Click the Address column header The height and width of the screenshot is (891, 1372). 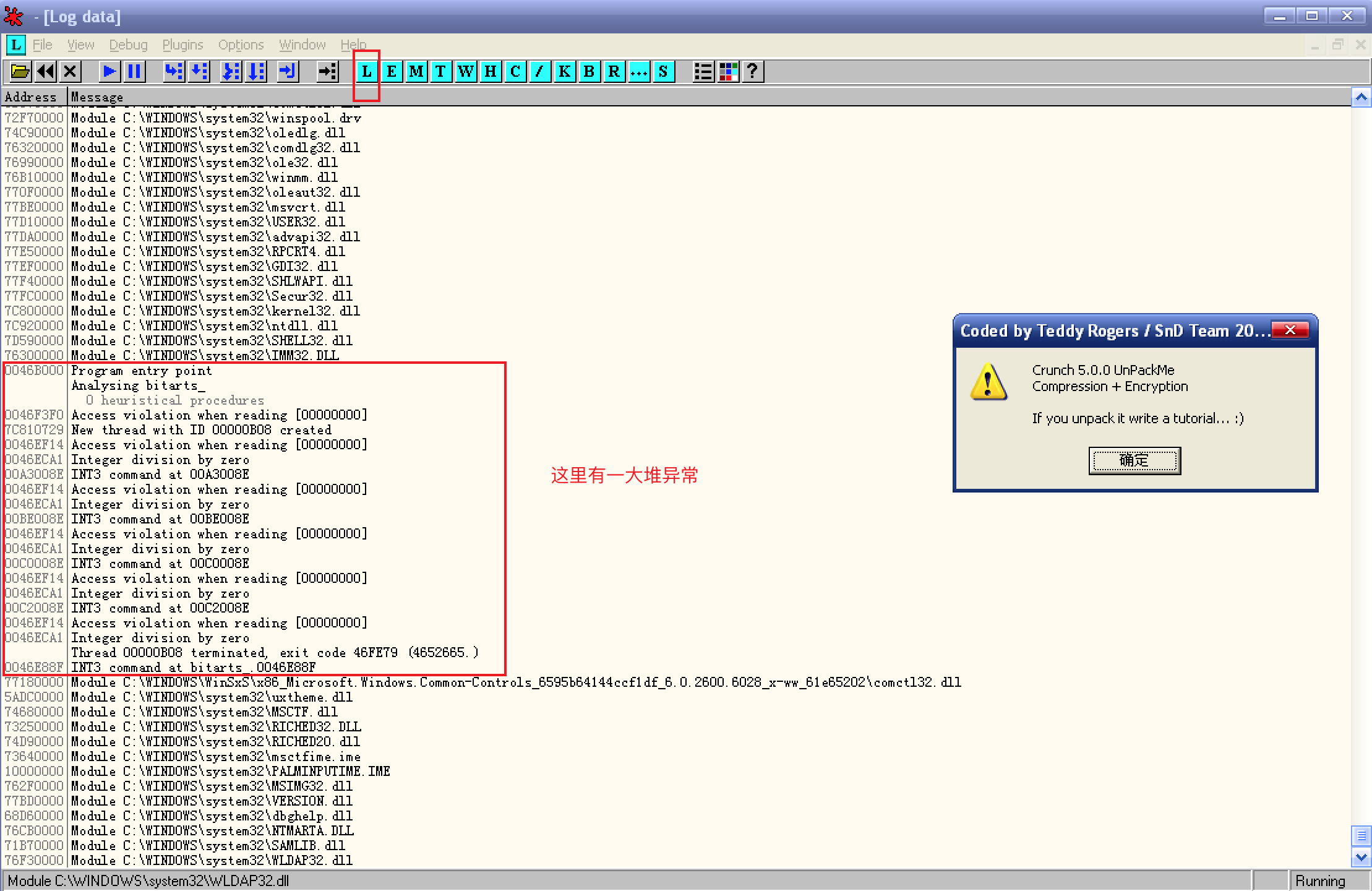click(31, 97)
